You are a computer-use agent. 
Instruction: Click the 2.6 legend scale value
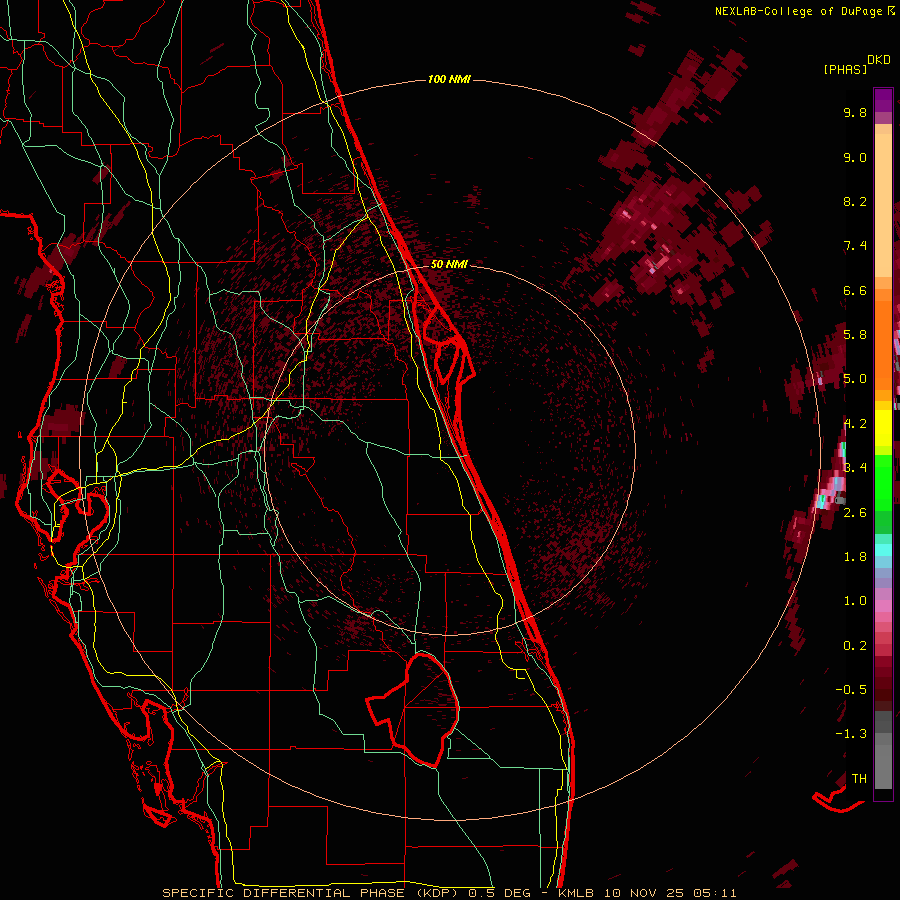click(x=855, y=513)
